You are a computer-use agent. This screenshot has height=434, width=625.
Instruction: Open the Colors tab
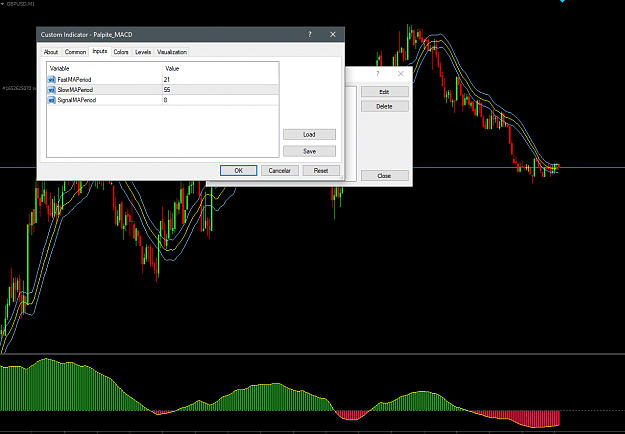point(121,52)
